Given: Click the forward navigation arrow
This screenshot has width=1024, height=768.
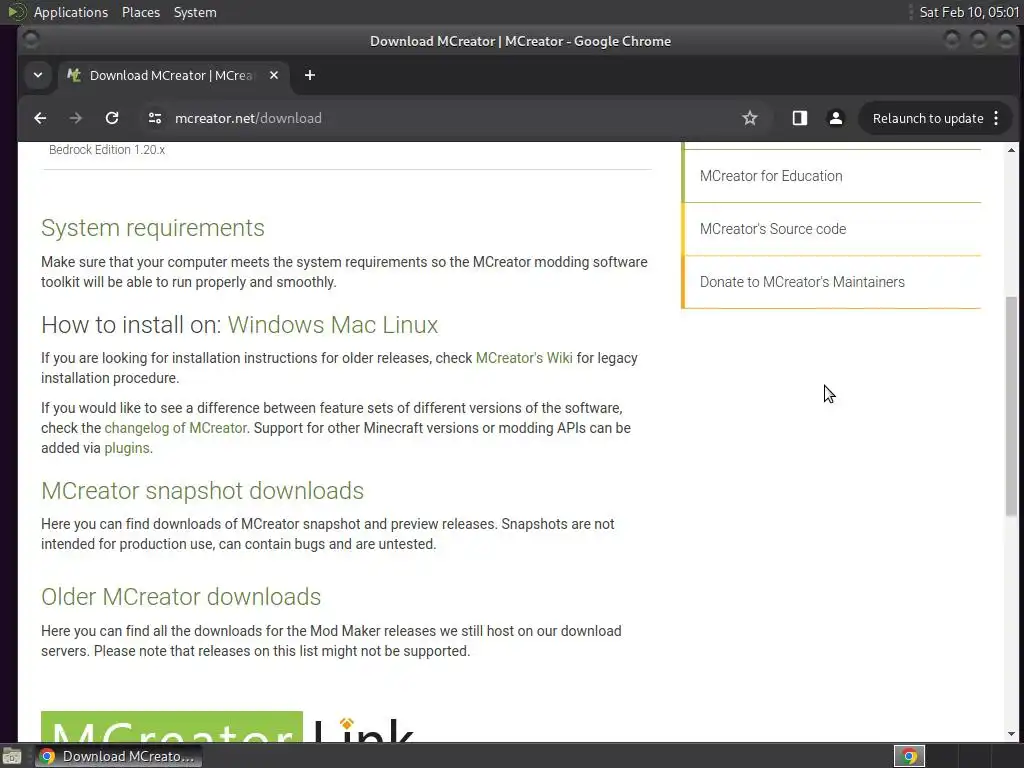Looking at the screenshot, I should pyautogui.click(x=76, y=118).
